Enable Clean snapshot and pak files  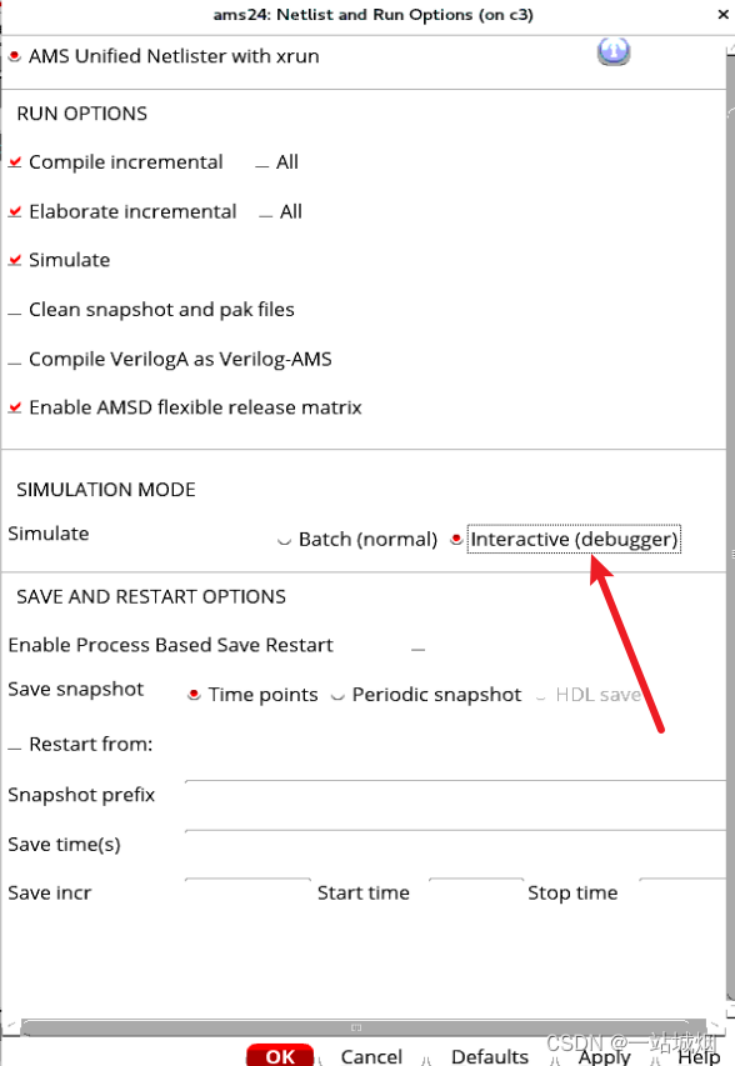[15, 311]
